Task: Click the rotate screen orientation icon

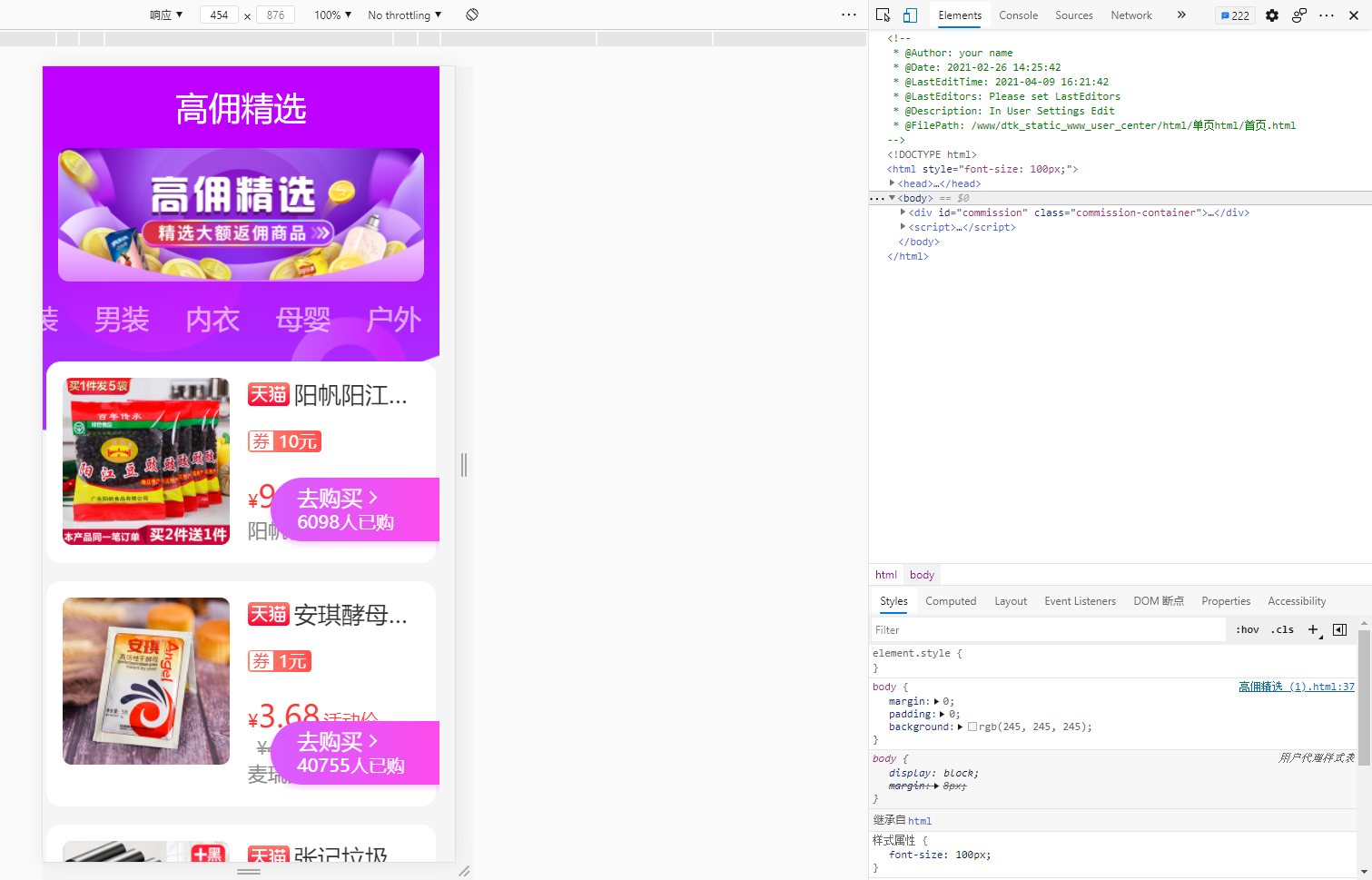Action: 472,15
